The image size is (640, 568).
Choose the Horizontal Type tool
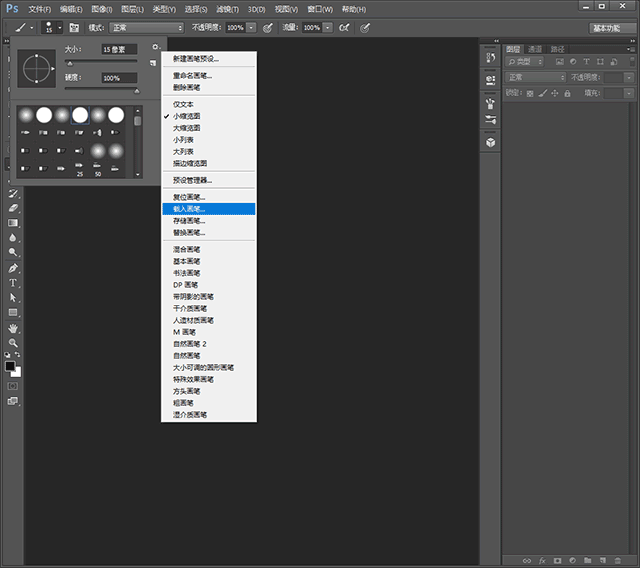(x=14, y=283)
